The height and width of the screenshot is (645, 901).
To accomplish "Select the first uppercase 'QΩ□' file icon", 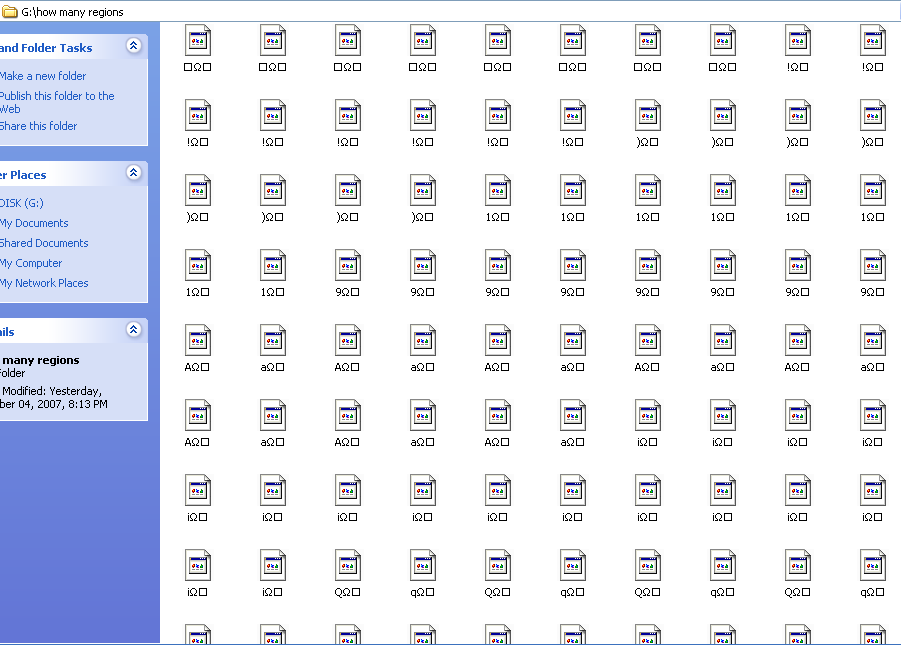I will pyautogui.click(x=347, y=566).
